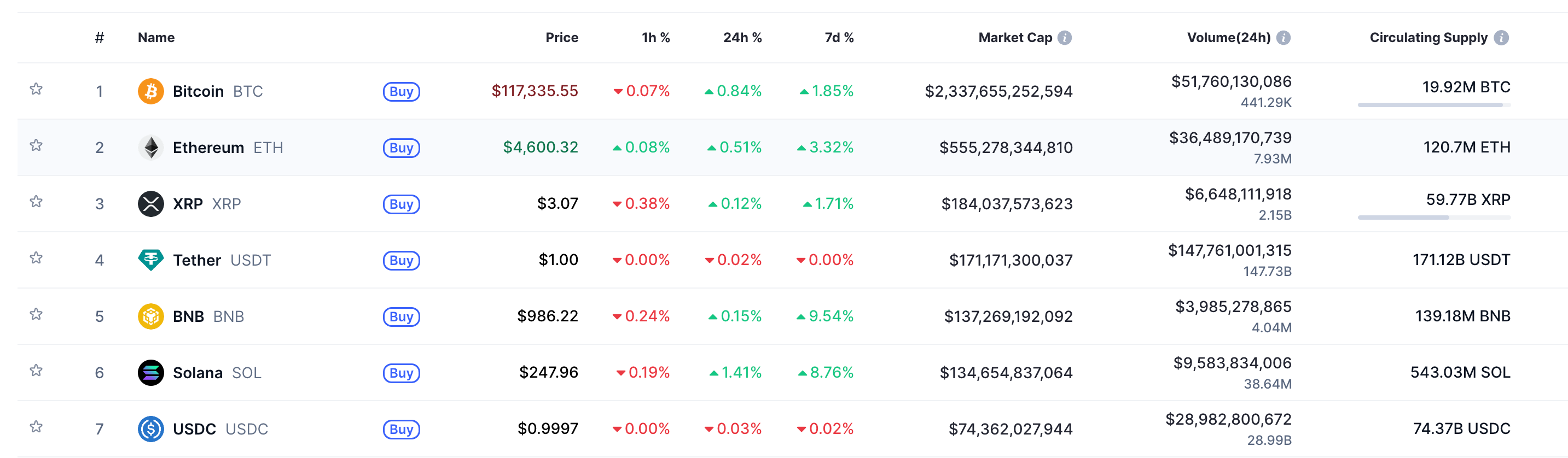The image size is (1568, 458).
Task: Click Ethereum price $4,600.32
Action: coord(540,147)
